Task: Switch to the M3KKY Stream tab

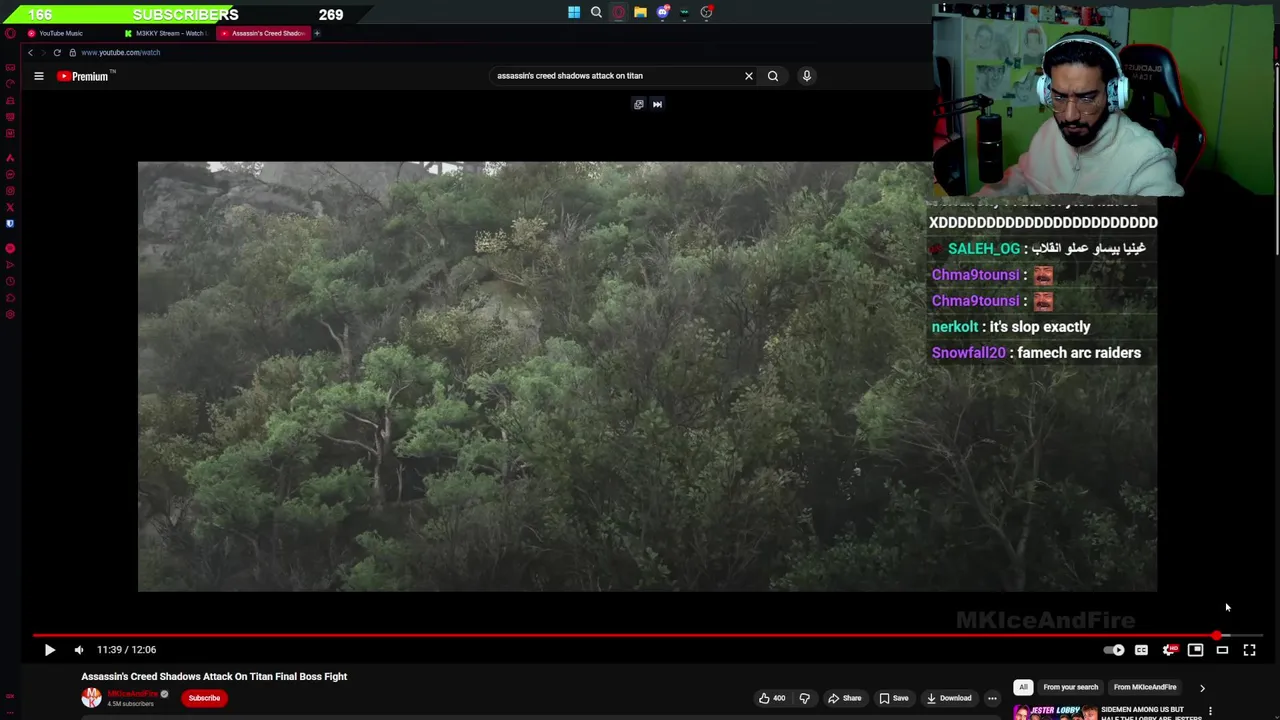Action: (x=166, y=33)
